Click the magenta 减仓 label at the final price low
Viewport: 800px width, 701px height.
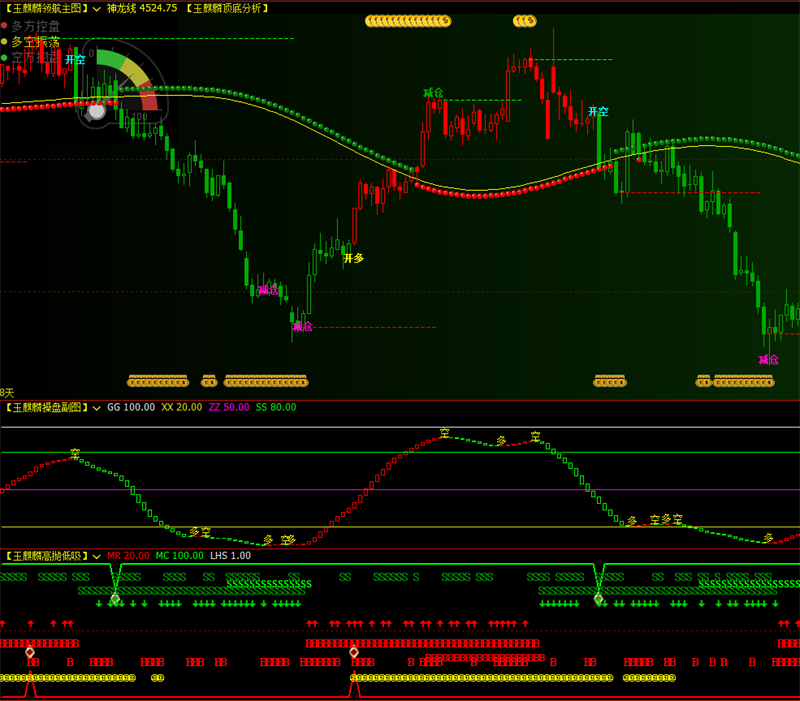pos(768,360)
